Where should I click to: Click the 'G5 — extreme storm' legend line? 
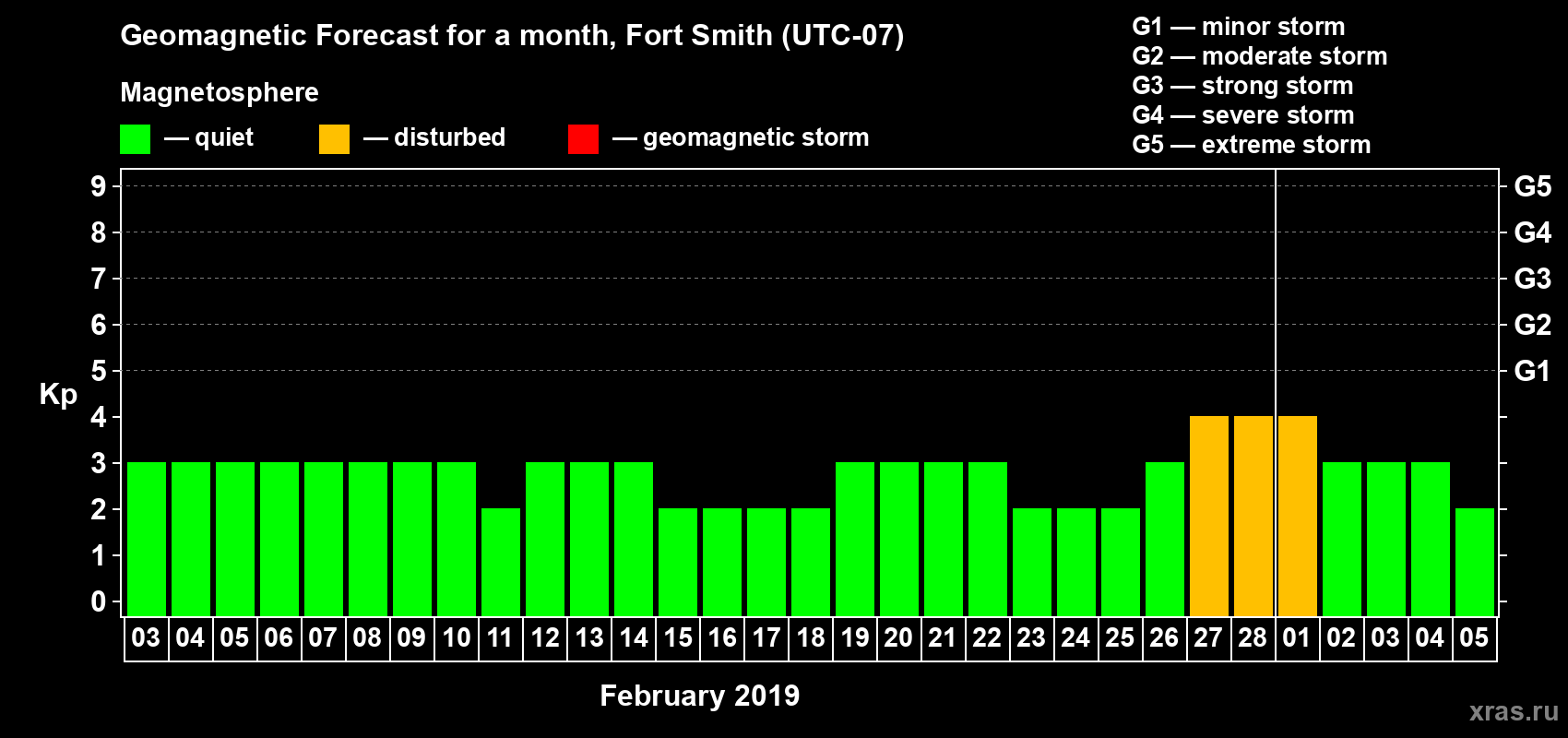tap(1251, 145)
